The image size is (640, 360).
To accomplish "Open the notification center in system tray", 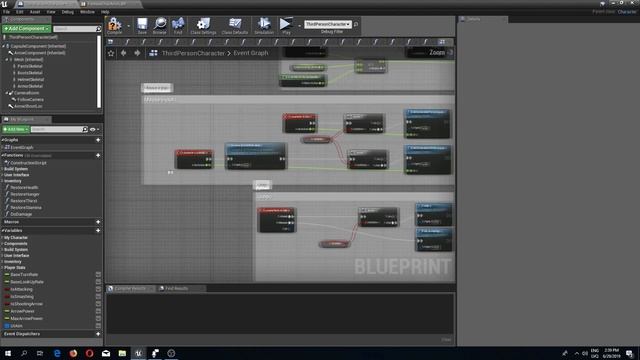I will [x=629, y=353].
